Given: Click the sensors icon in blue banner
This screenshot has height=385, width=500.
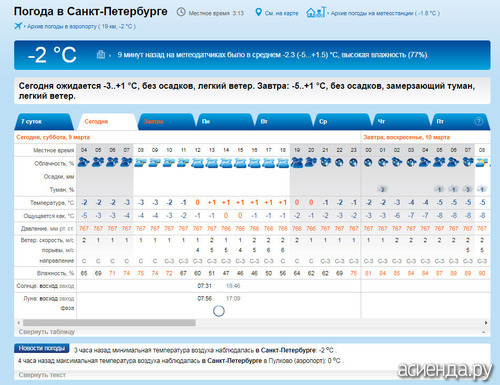Looking at the screenshot, I should (x=101, y=54).
